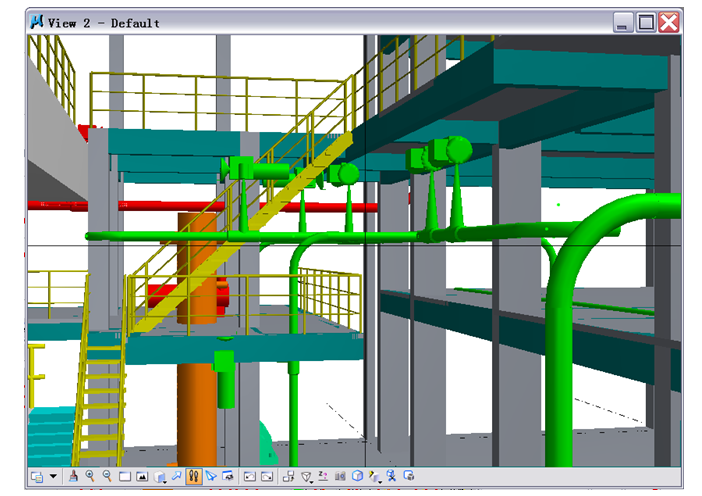The width and height of the screenshot is (702, 496).
Task: Go to View Next
Action: [x=267, y=477]
